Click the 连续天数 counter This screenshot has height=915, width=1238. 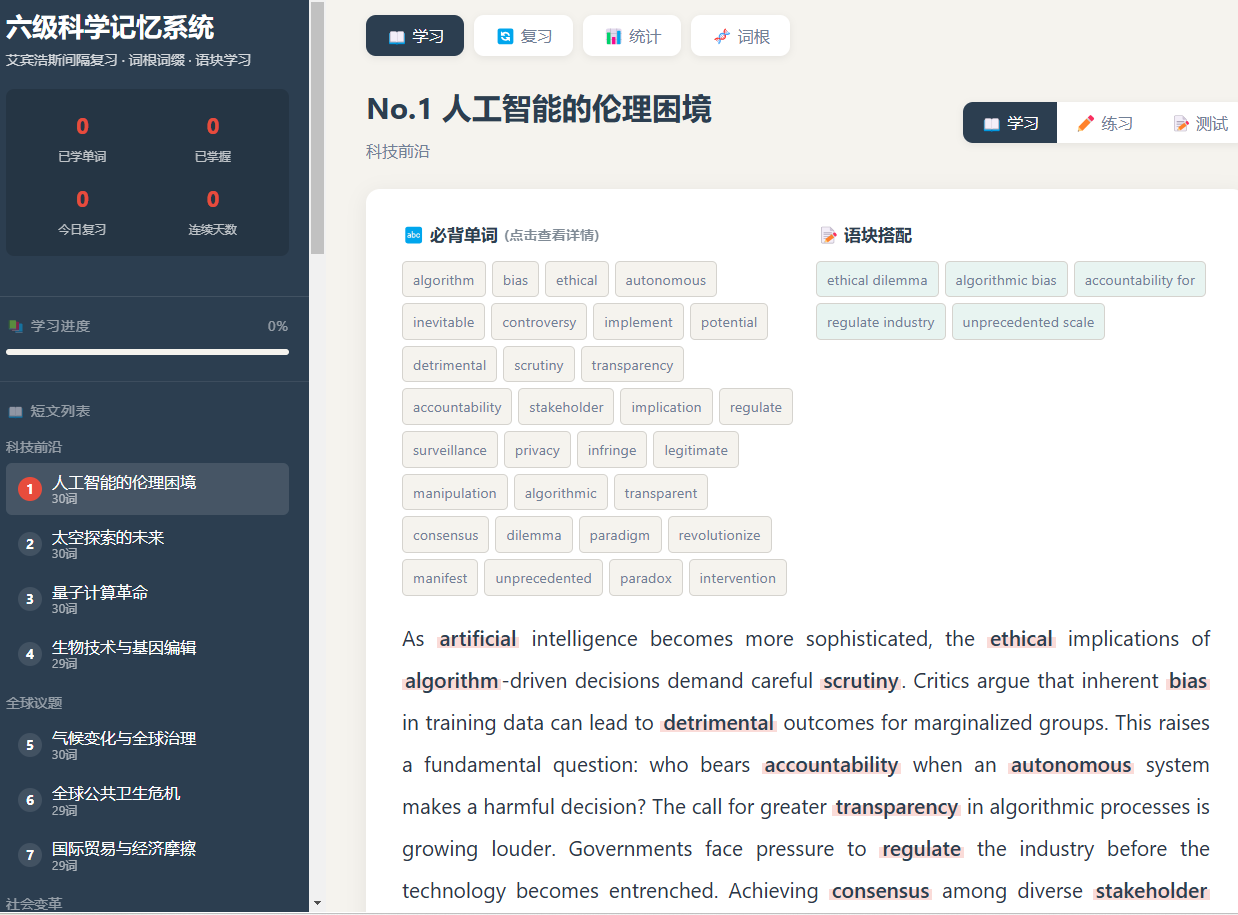213,212
